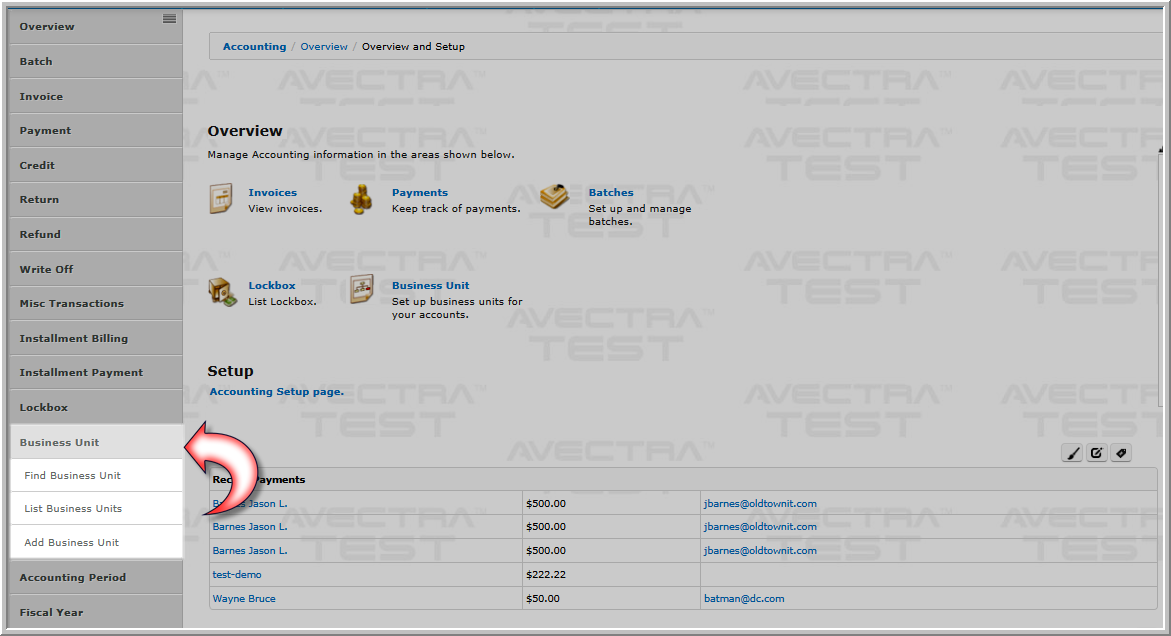Open the Misc Transactions sidebar menu
This screenshot has width=1171, height=636.
coord(96,303)
